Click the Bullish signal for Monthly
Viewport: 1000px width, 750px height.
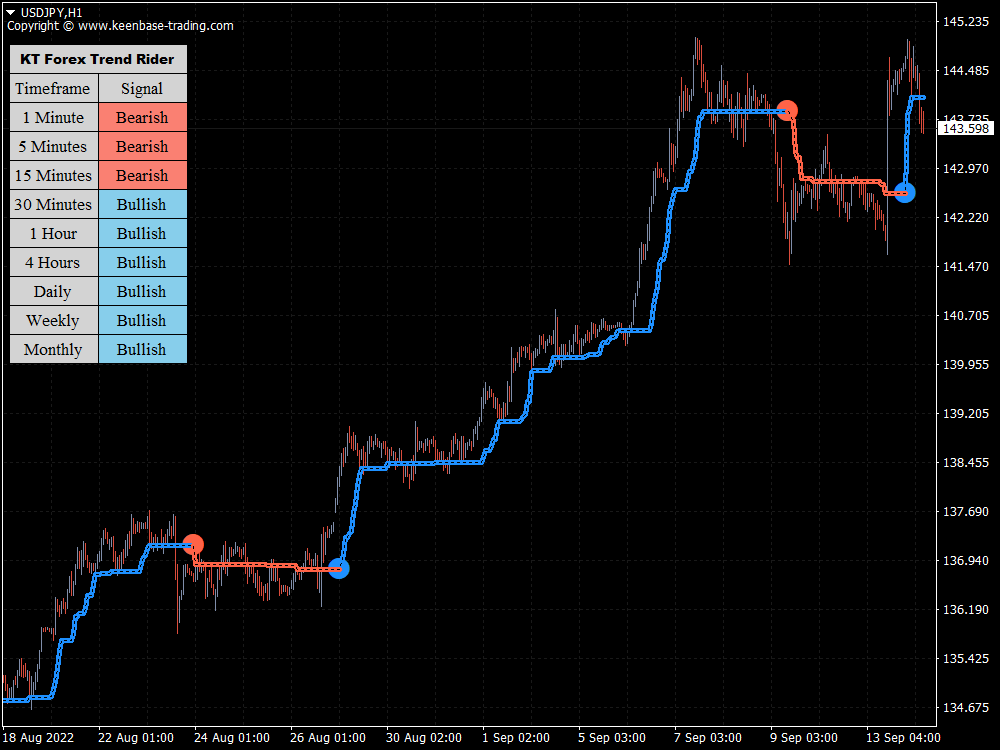[143, 349]
